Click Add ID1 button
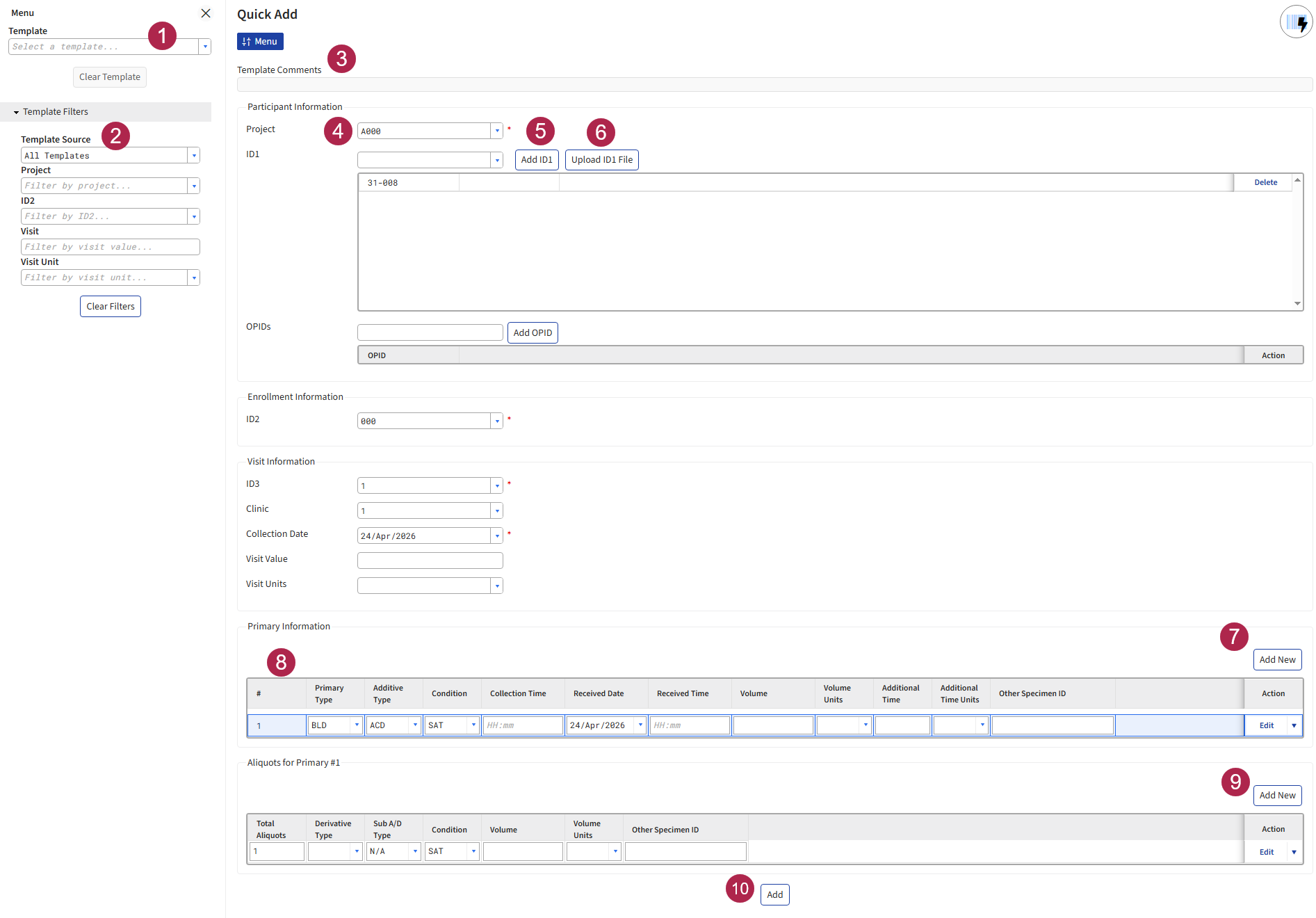Viewport: 1316px width, 918px height. tap(537, 160)
